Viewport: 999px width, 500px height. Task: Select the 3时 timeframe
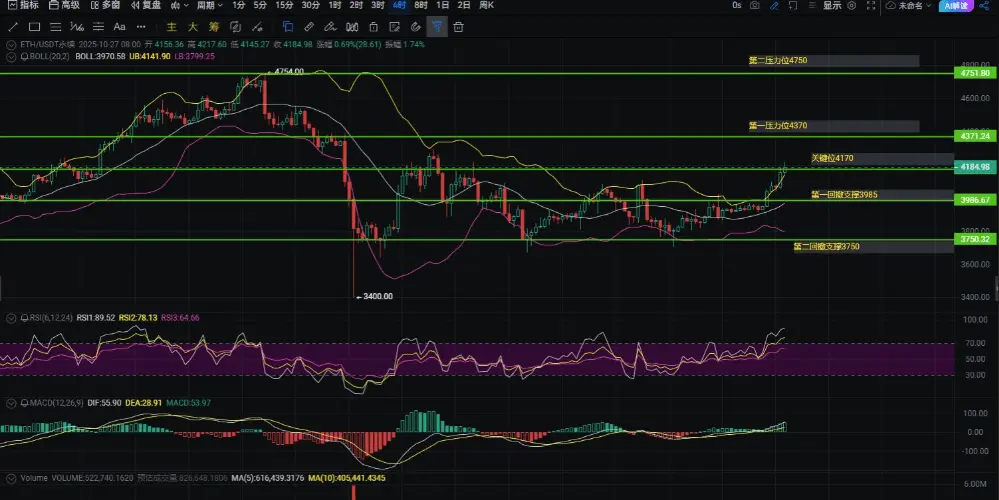[378, 5]
